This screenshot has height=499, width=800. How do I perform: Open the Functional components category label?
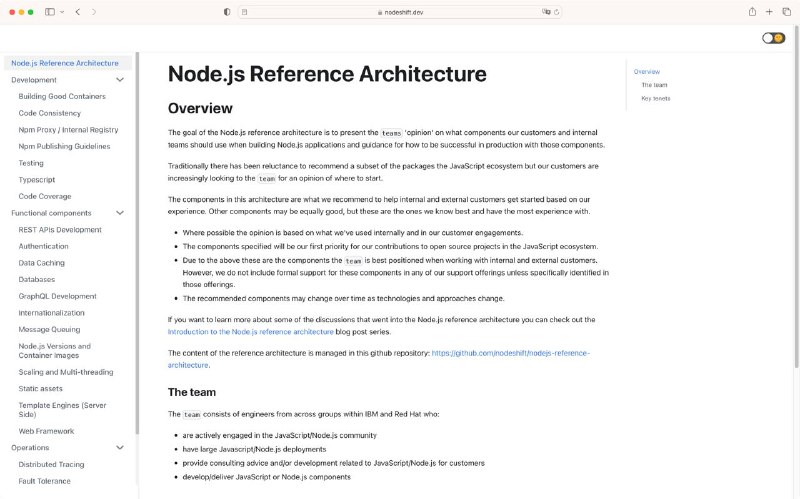[x=51, y=213]
